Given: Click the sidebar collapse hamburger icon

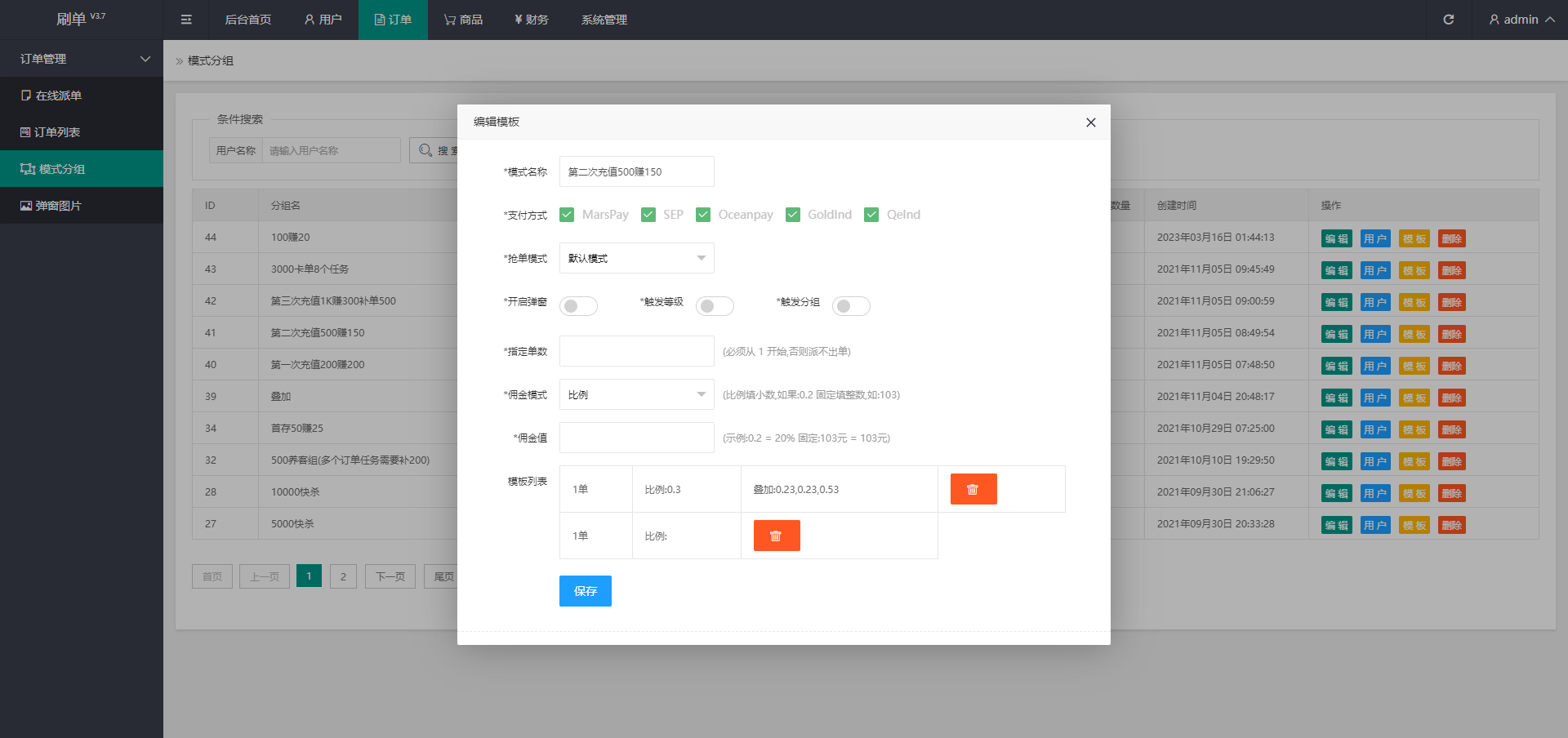Looking at the screenshot, I should [x=186, y=20].
